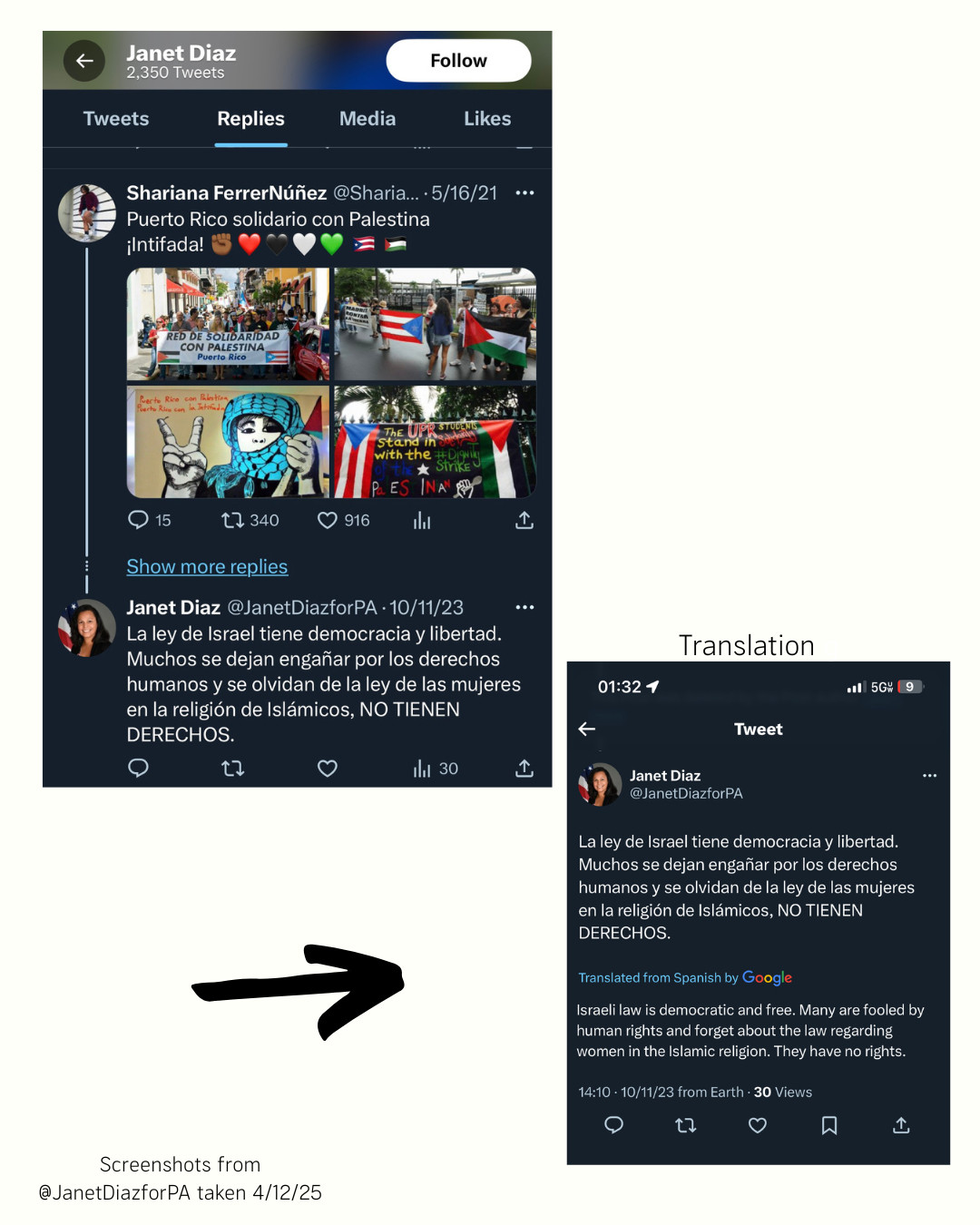Viewport: 980px width, 1225px height.
Task: Go back from the Tweet detail screen
Action: [x=587, y=729]
